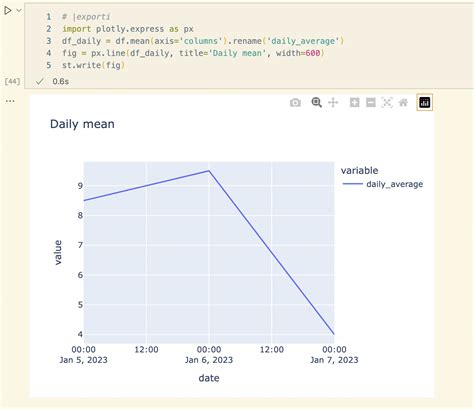This screenshot has height=409, width=474.
Task: Run the cell with the play icon
Action: [7, 11]
